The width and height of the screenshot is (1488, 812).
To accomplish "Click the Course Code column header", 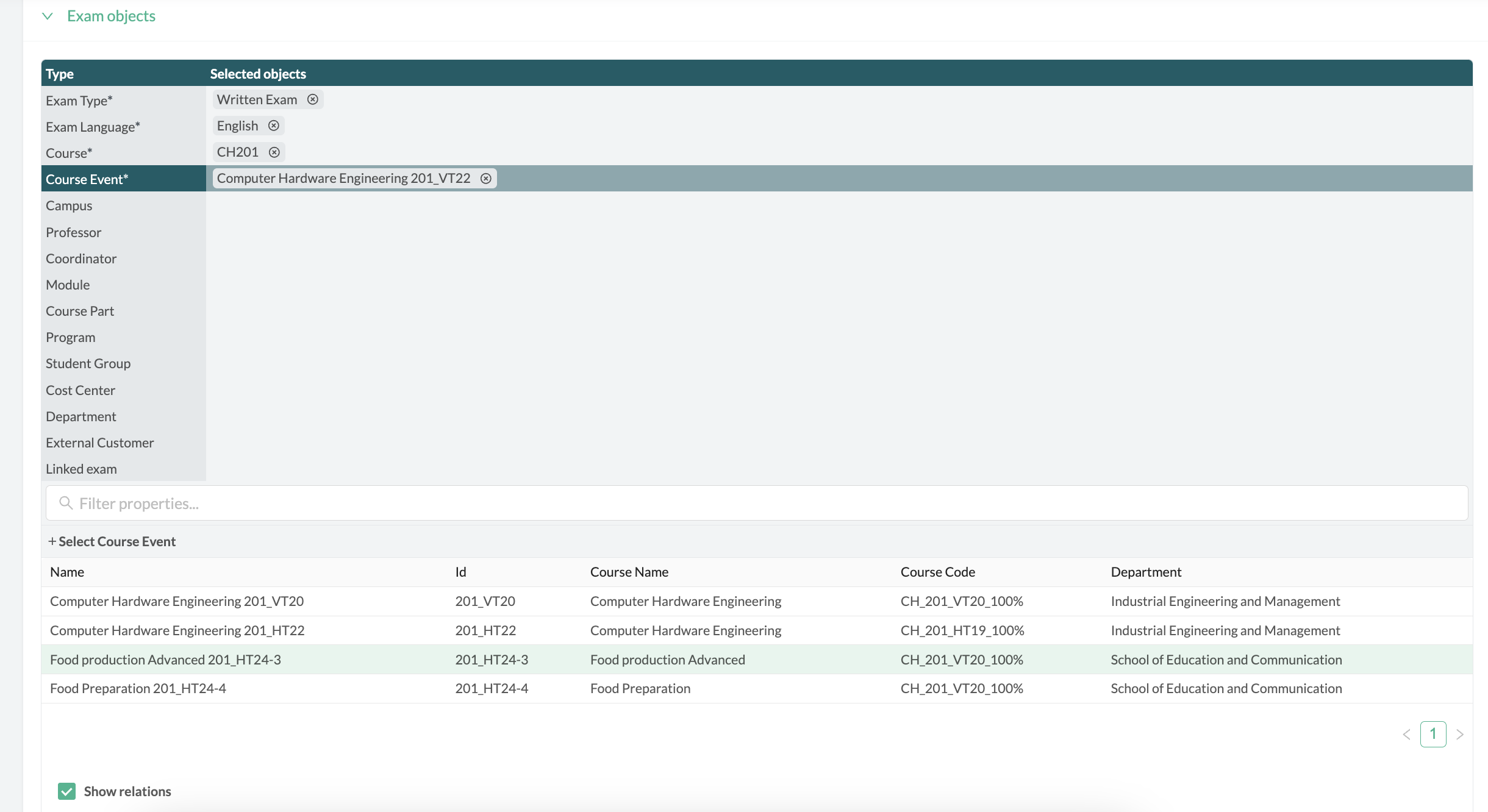I will click(x=938, y=572).
